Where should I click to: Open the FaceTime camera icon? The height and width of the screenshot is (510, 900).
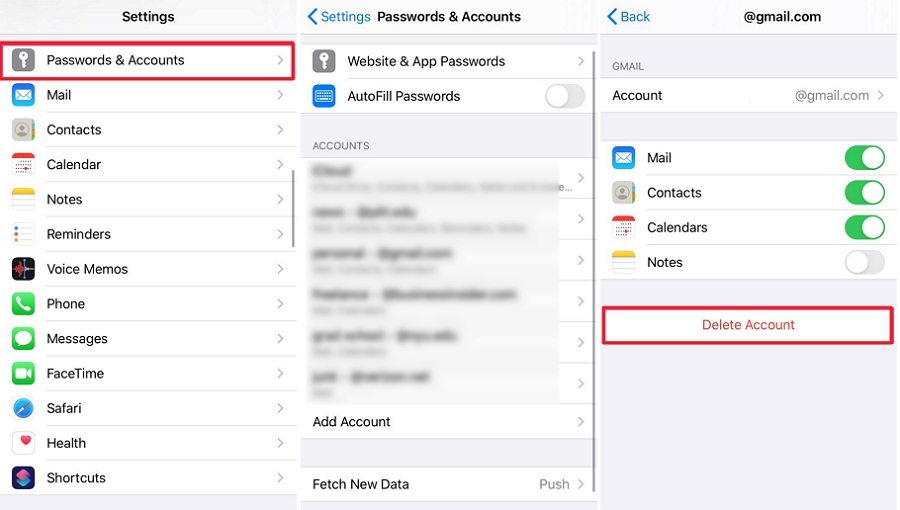click(24, 373)
